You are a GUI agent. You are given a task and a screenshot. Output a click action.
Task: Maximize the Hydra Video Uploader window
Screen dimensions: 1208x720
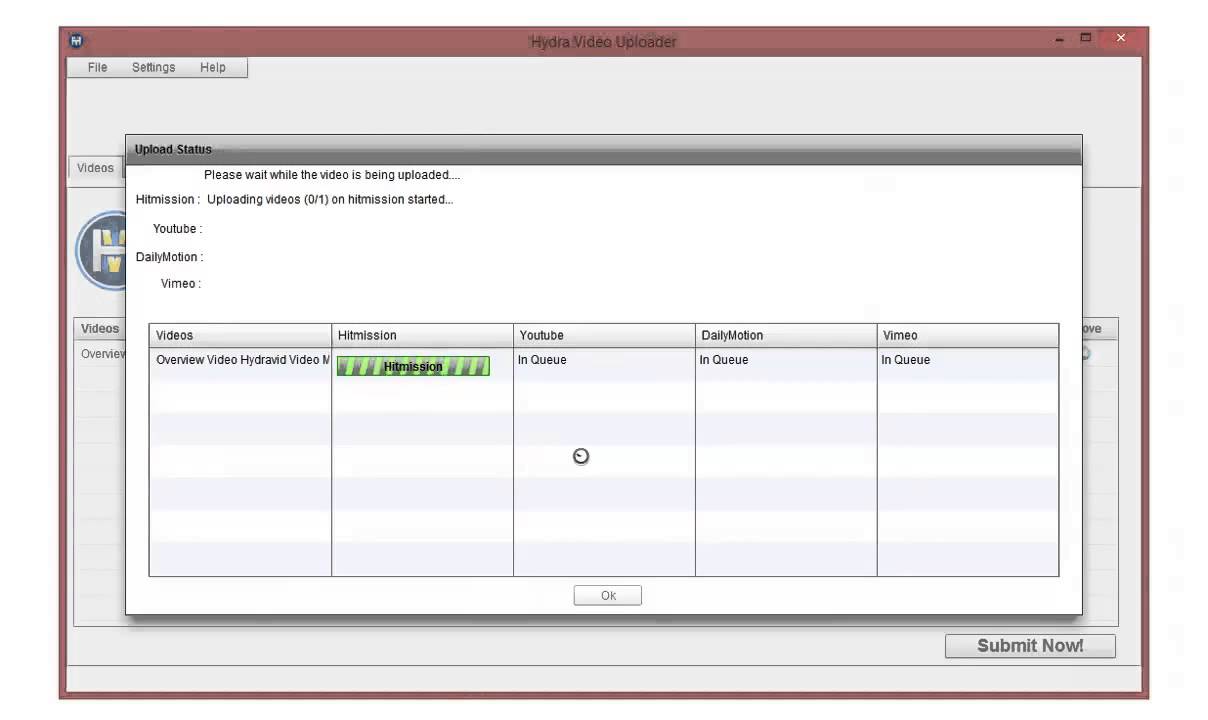tap(1086, 39)
